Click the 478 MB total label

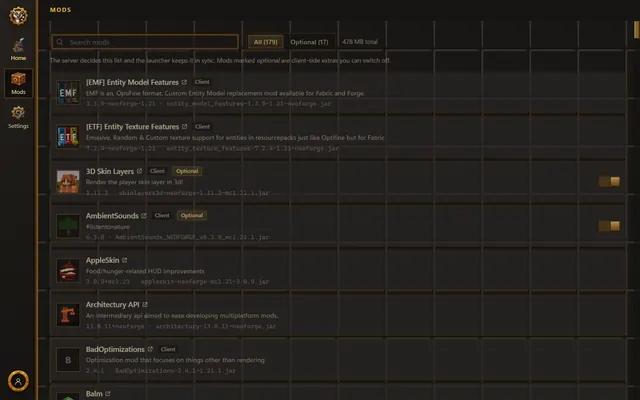pyautogui.click(x=360, y=42)
